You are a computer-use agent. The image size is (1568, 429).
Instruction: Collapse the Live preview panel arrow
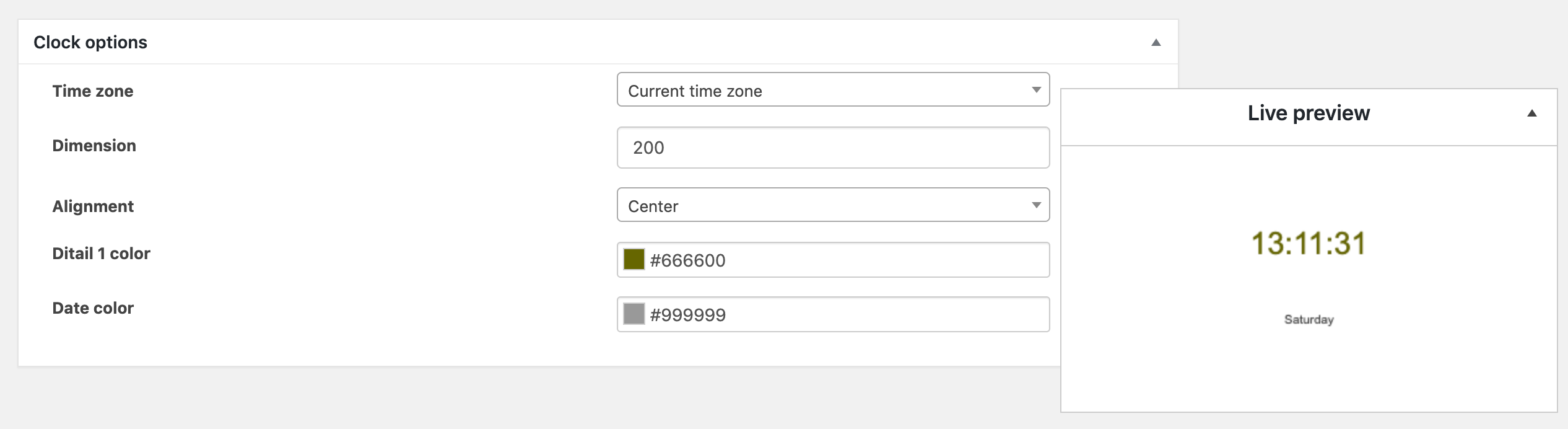tap(1532, 113)
